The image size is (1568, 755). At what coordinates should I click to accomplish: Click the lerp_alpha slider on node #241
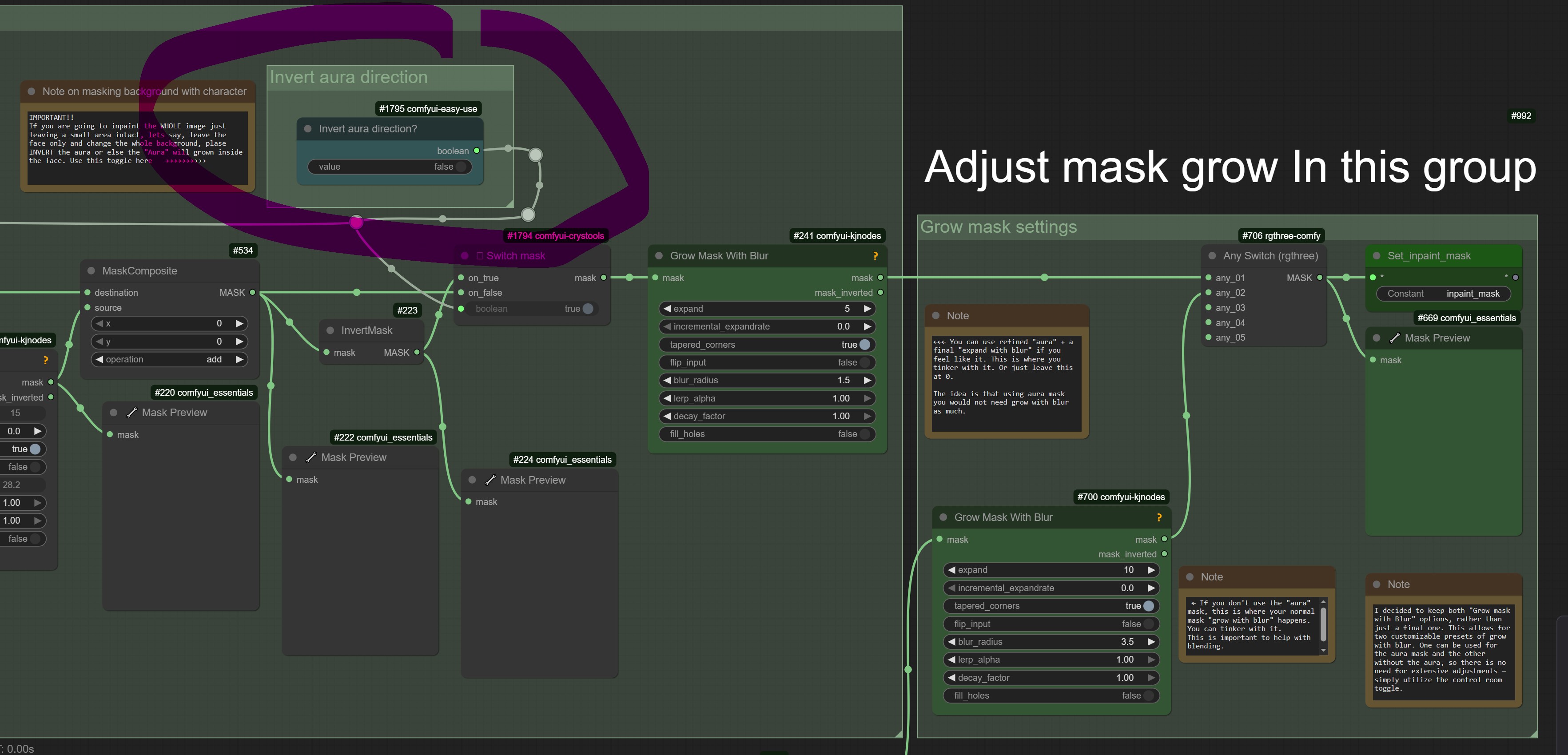click(x=768, y=398)
